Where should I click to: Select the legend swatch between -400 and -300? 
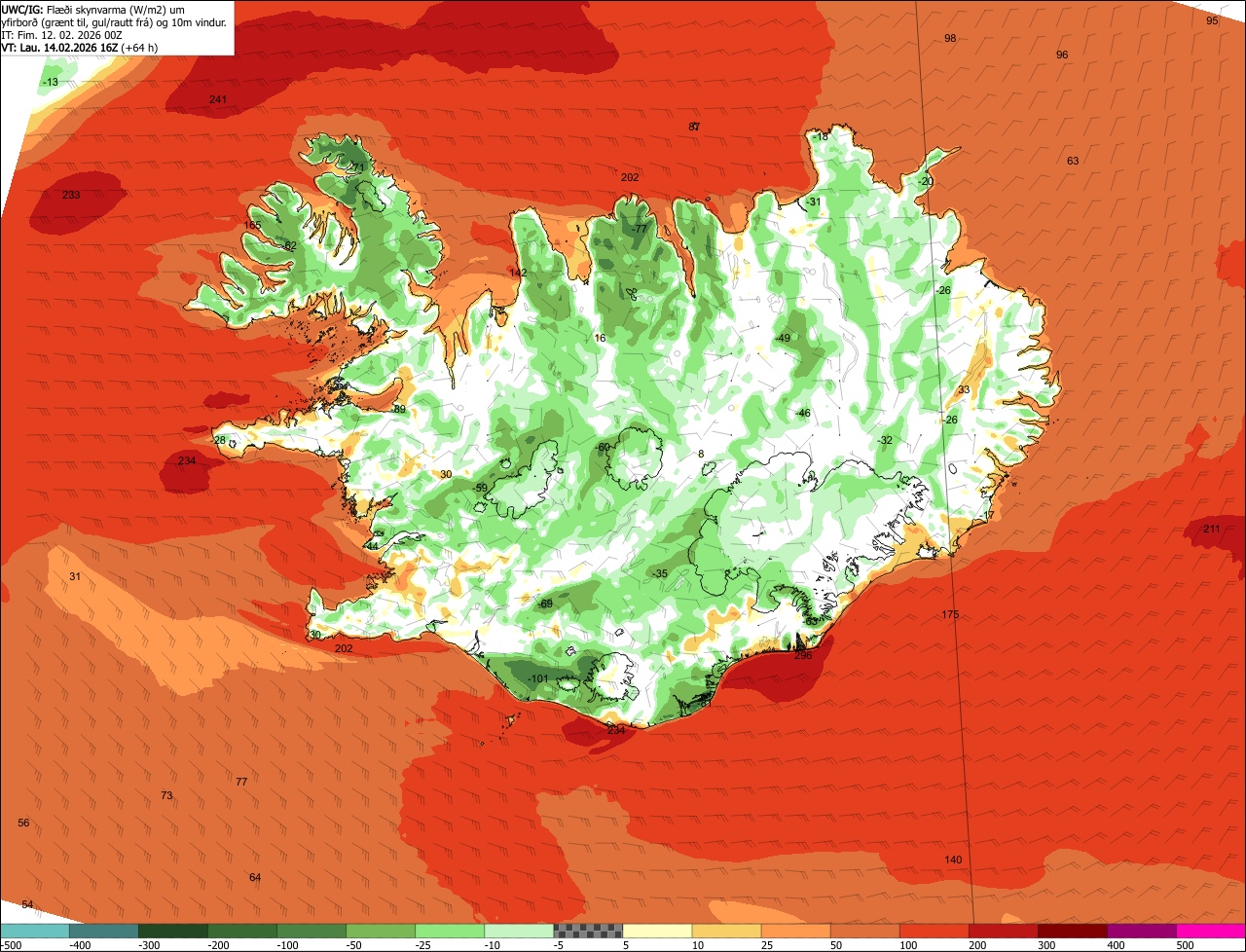coord(103,931)
